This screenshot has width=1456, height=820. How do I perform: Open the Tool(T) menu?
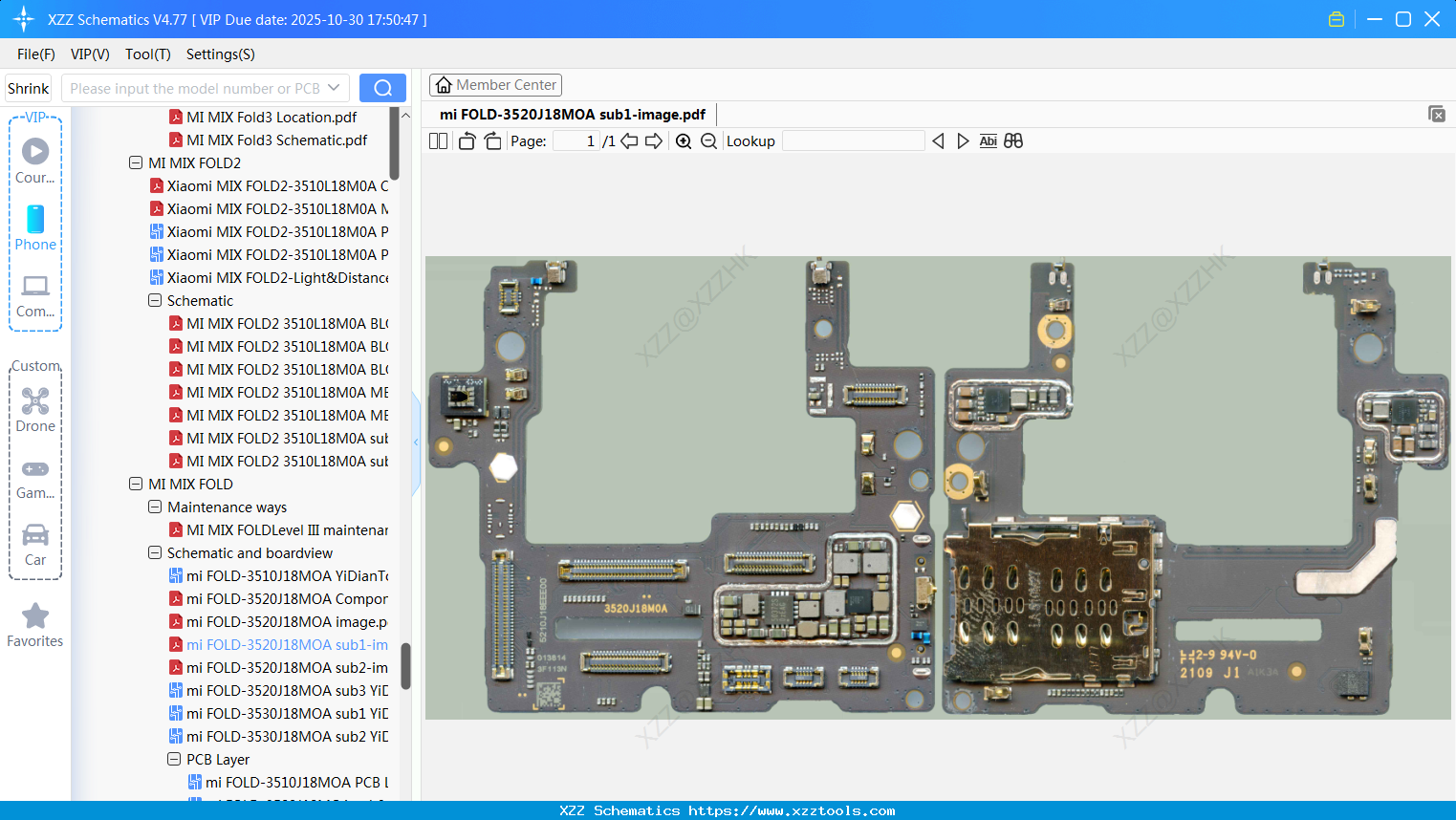point(147,54)
